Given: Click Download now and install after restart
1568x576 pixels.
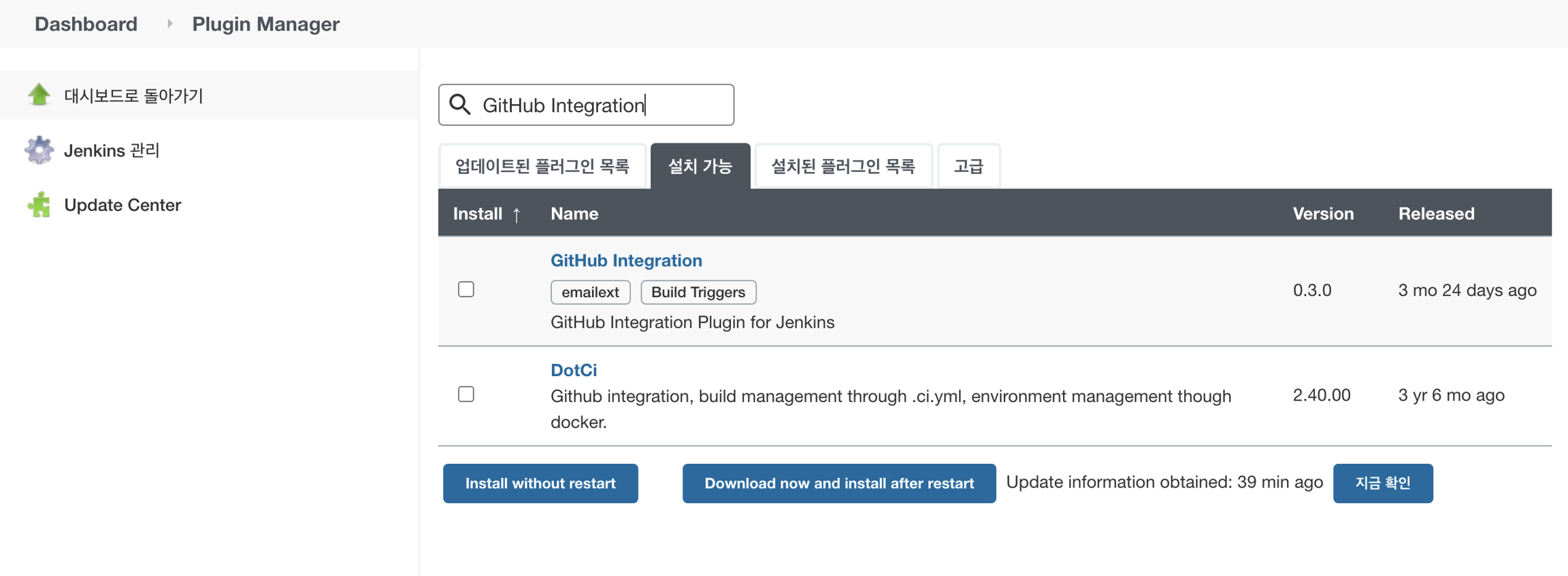Looking at the screenshot, I should point(838,484).
